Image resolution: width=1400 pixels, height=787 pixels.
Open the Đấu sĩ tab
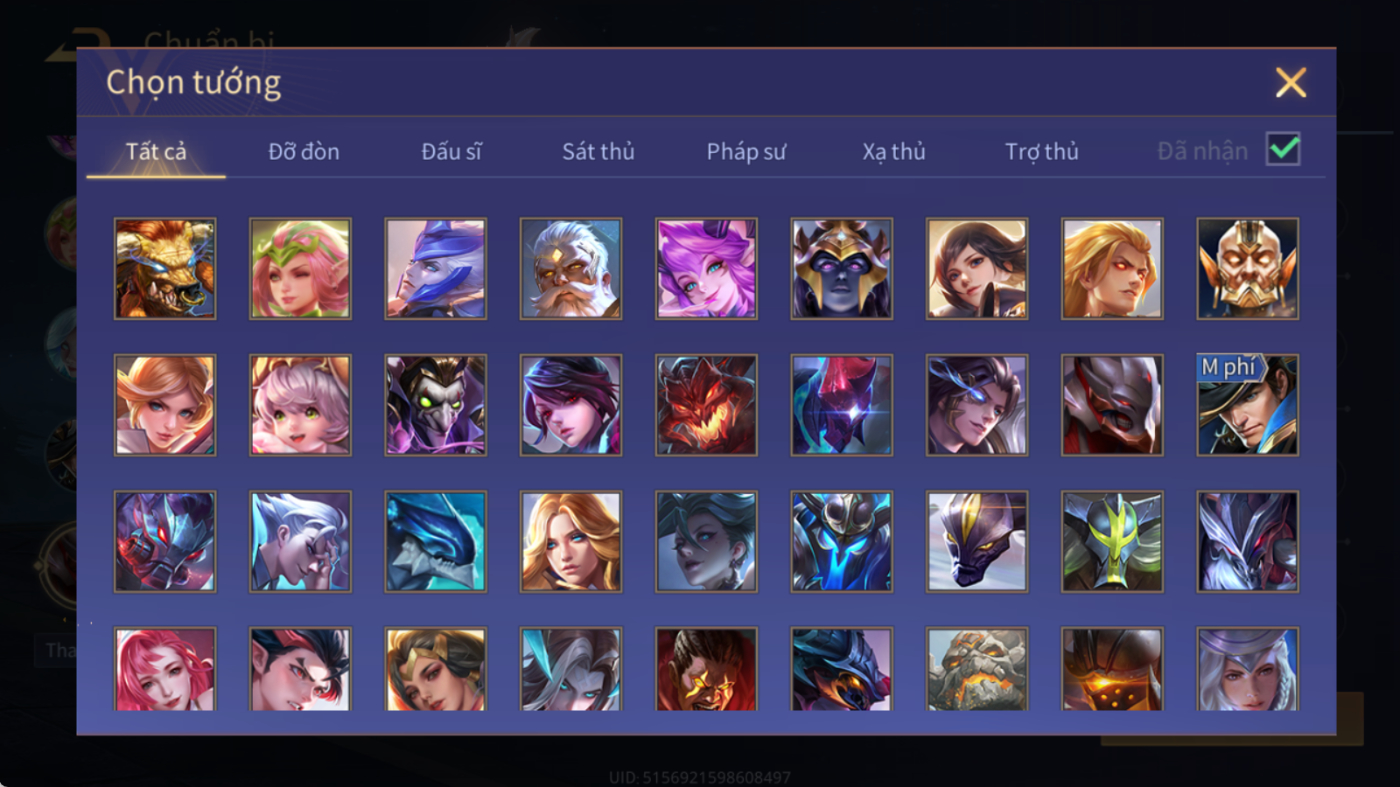(x=451, y=152)
